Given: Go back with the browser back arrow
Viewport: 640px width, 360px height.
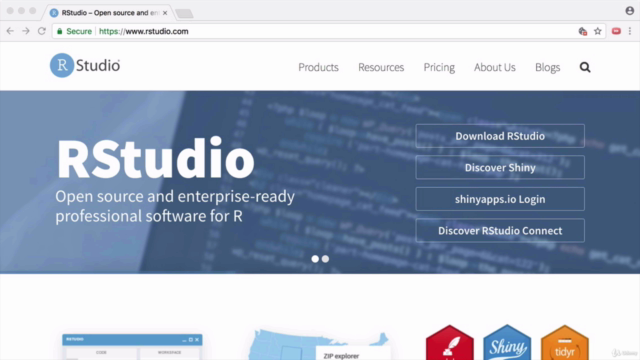Looking at the screenshot, I should (10, 31).
